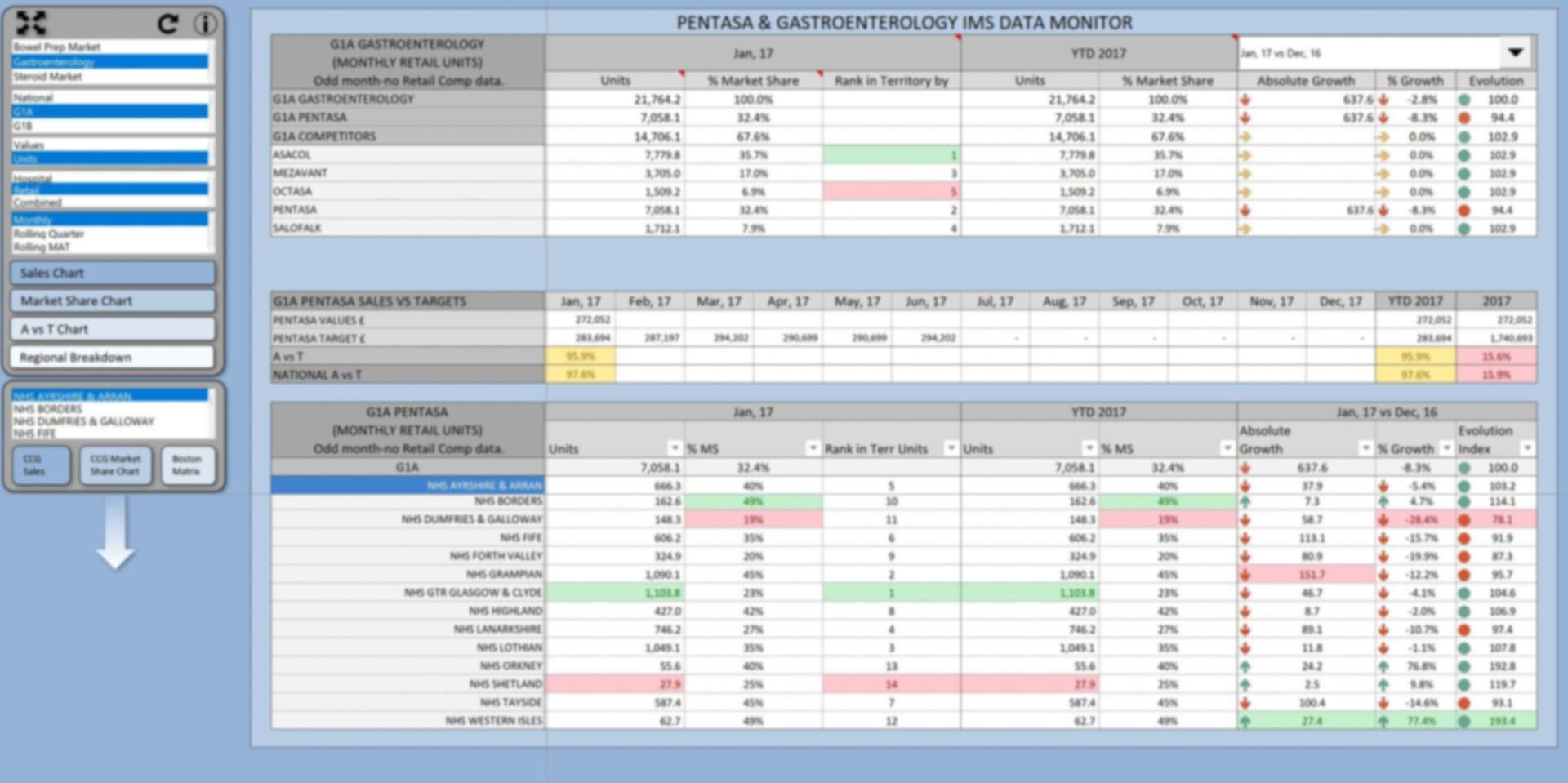The height and width of the screenshot is (783, 1568).
Task: Open the Jan 17 vs Dec 16 dropdown
Action: tap(1515, 53)
